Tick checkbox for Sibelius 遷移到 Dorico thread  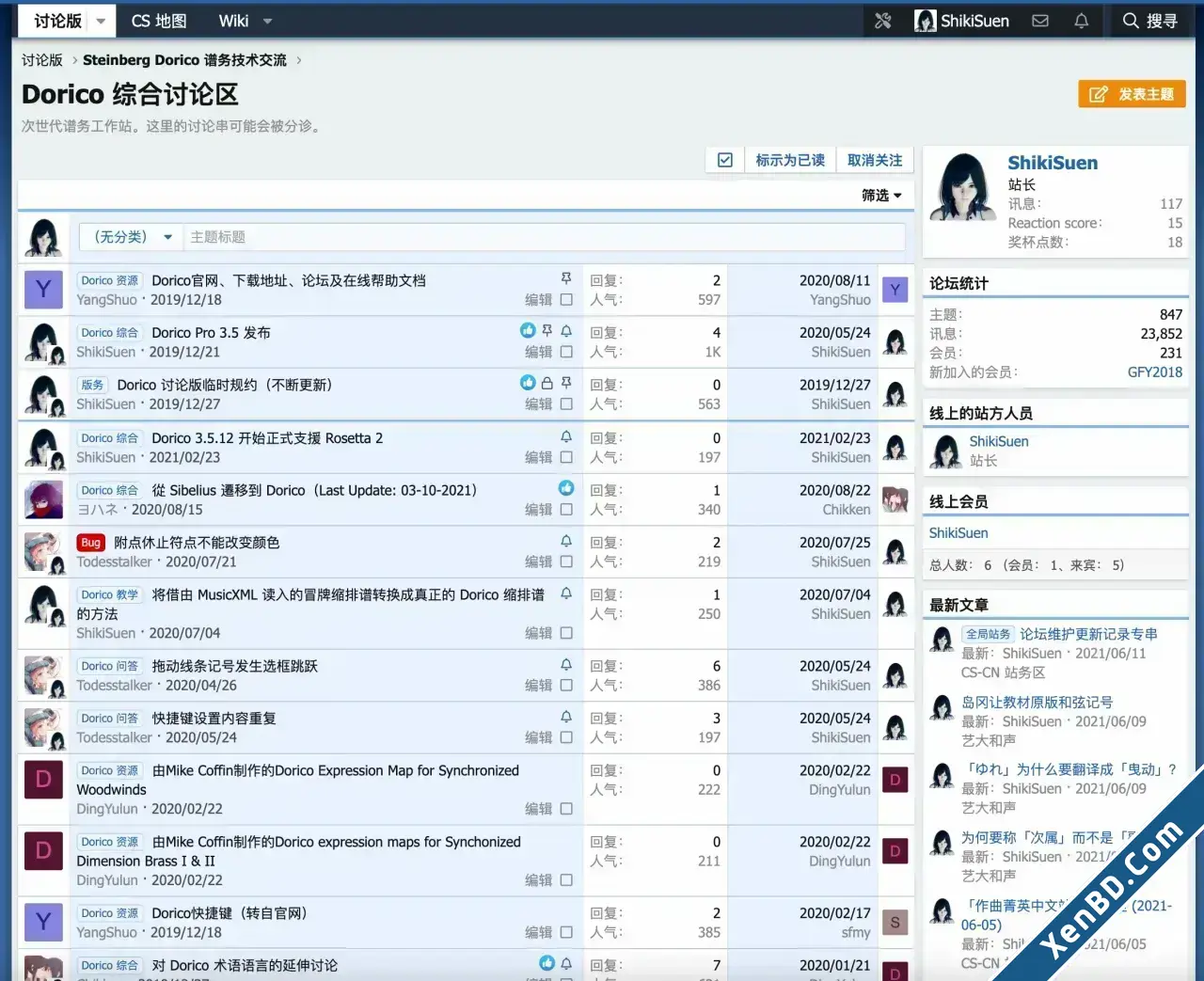click(x=566, y=510)
